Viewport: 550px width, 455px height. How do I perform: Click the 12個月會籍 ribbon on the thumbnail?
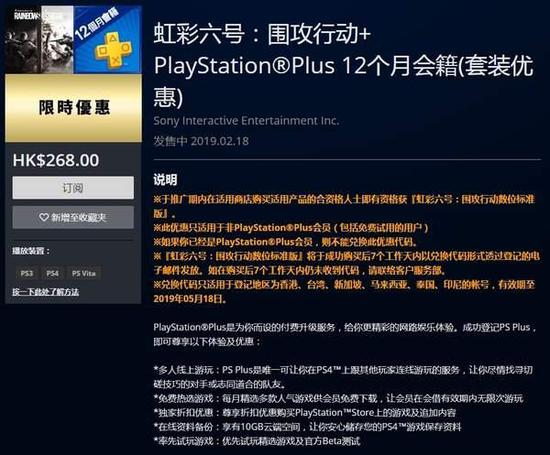point(97,23)
